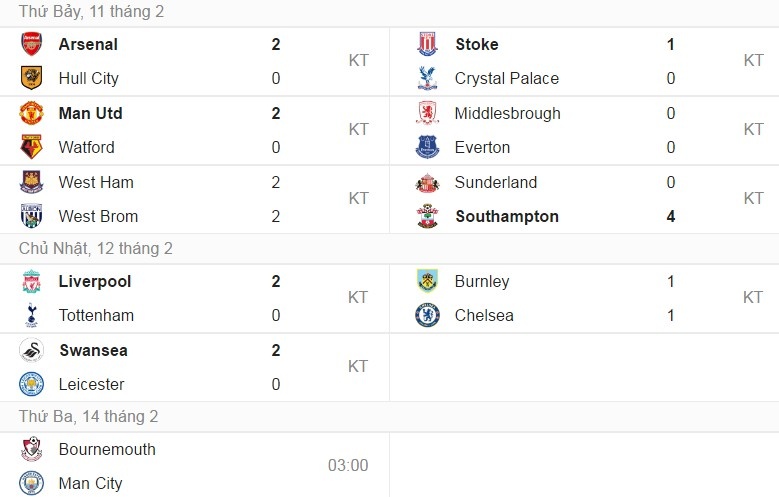The image size is (779, 497).
Task: Click the Man Utd club crest
Action: point(31,113)
